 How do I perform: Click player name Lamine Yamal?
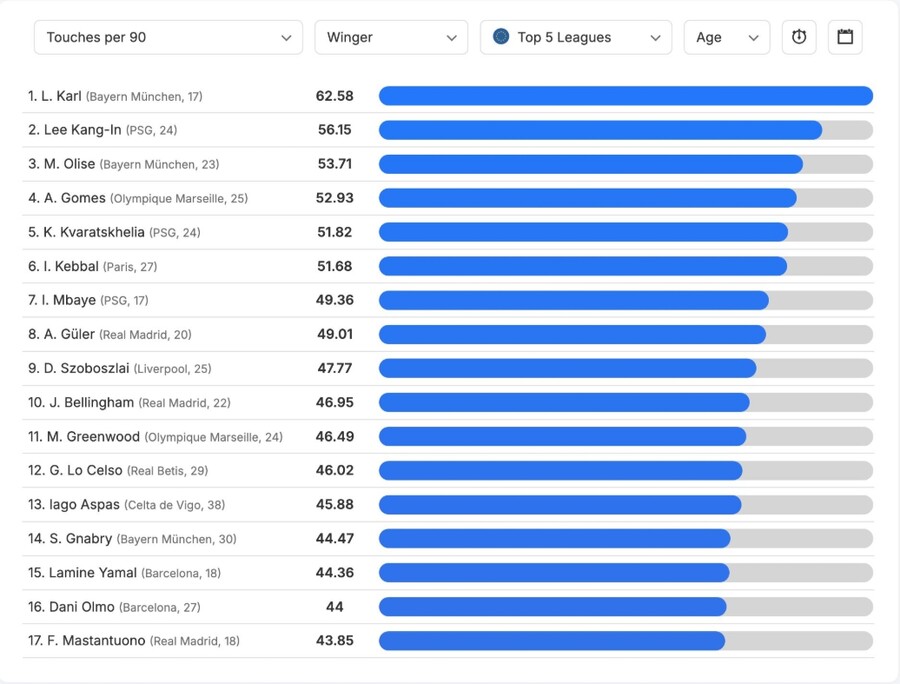click(93, 573)
